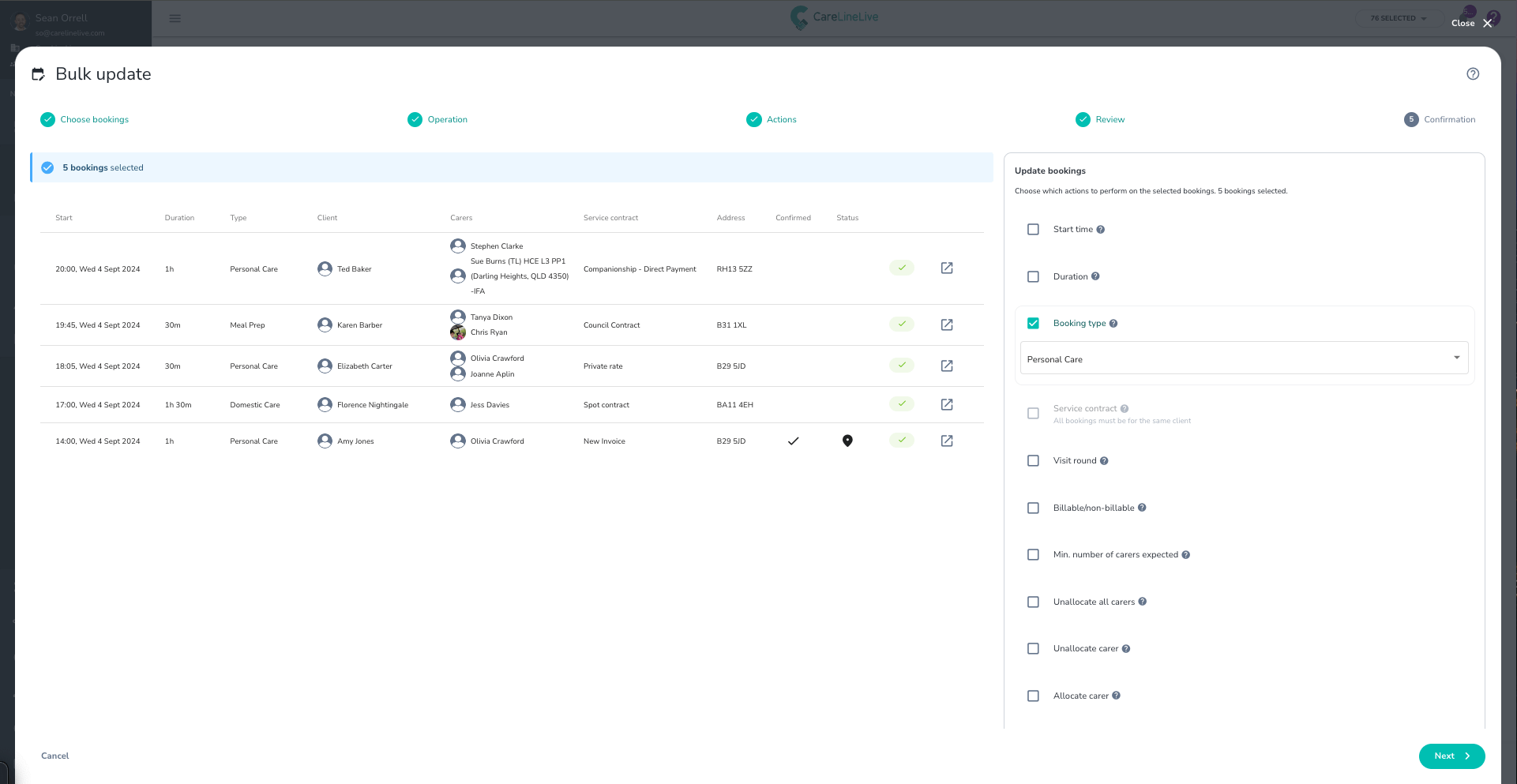Image resolution: width=1517 pixels, height=784 pixels.
Task: Open Amy Jones booking external link icon
Action: point(947,441)
